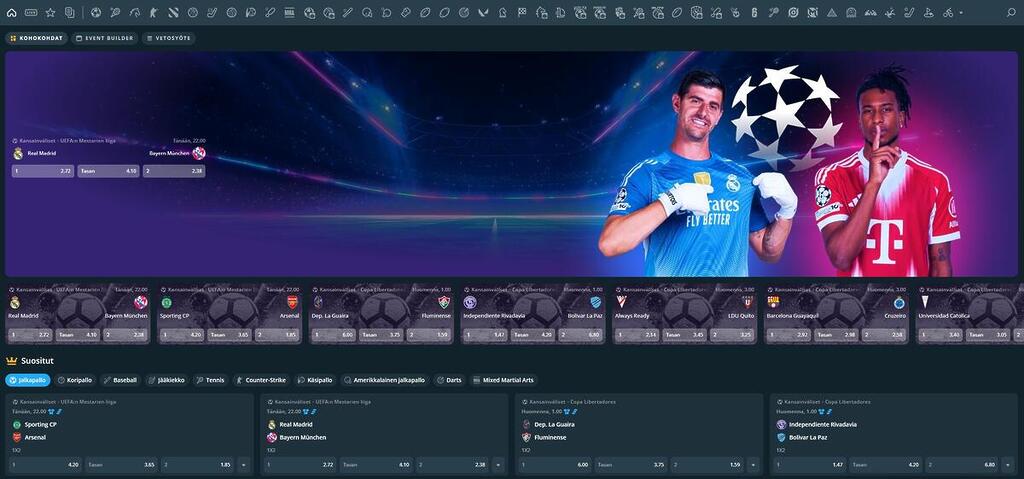The image size is (1024, 479).
Task: Click the Champions League starball banner image
Action: pyautogui.click(x=786, y=116)
